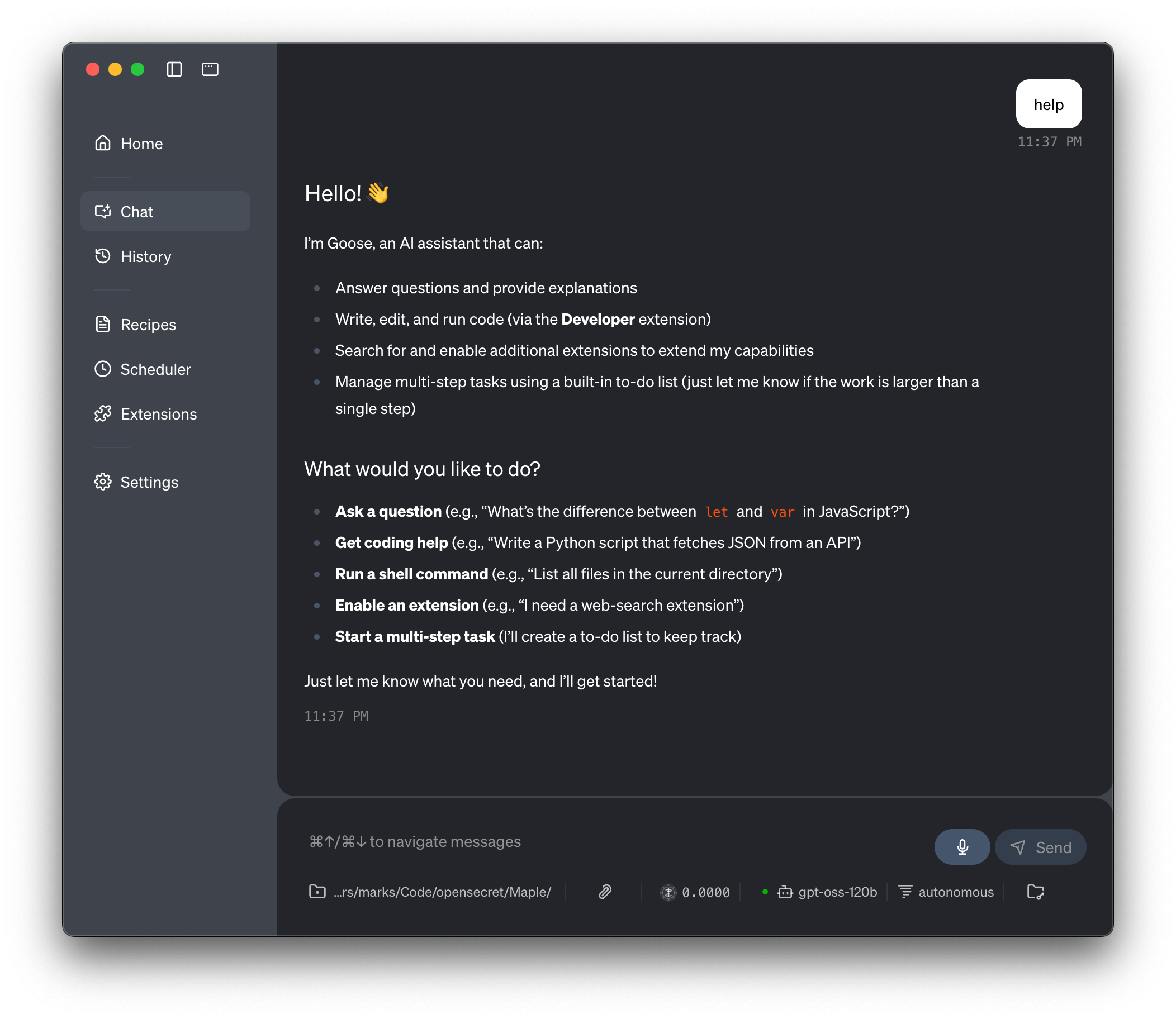The image size is (1176, 1019).
Task: Open a directory with the folder-arrow icon
Action: click(x=1036, y=892)
